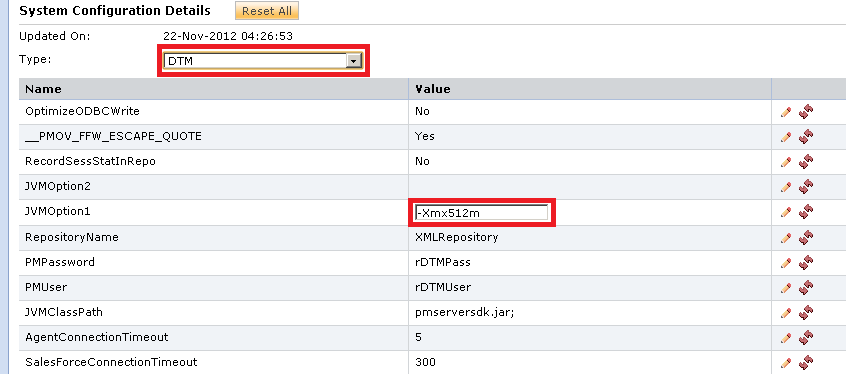Select the __PMOV_FFW_ESCAPE_QUOTE name cell
The image size is (846, 374).
214,137
